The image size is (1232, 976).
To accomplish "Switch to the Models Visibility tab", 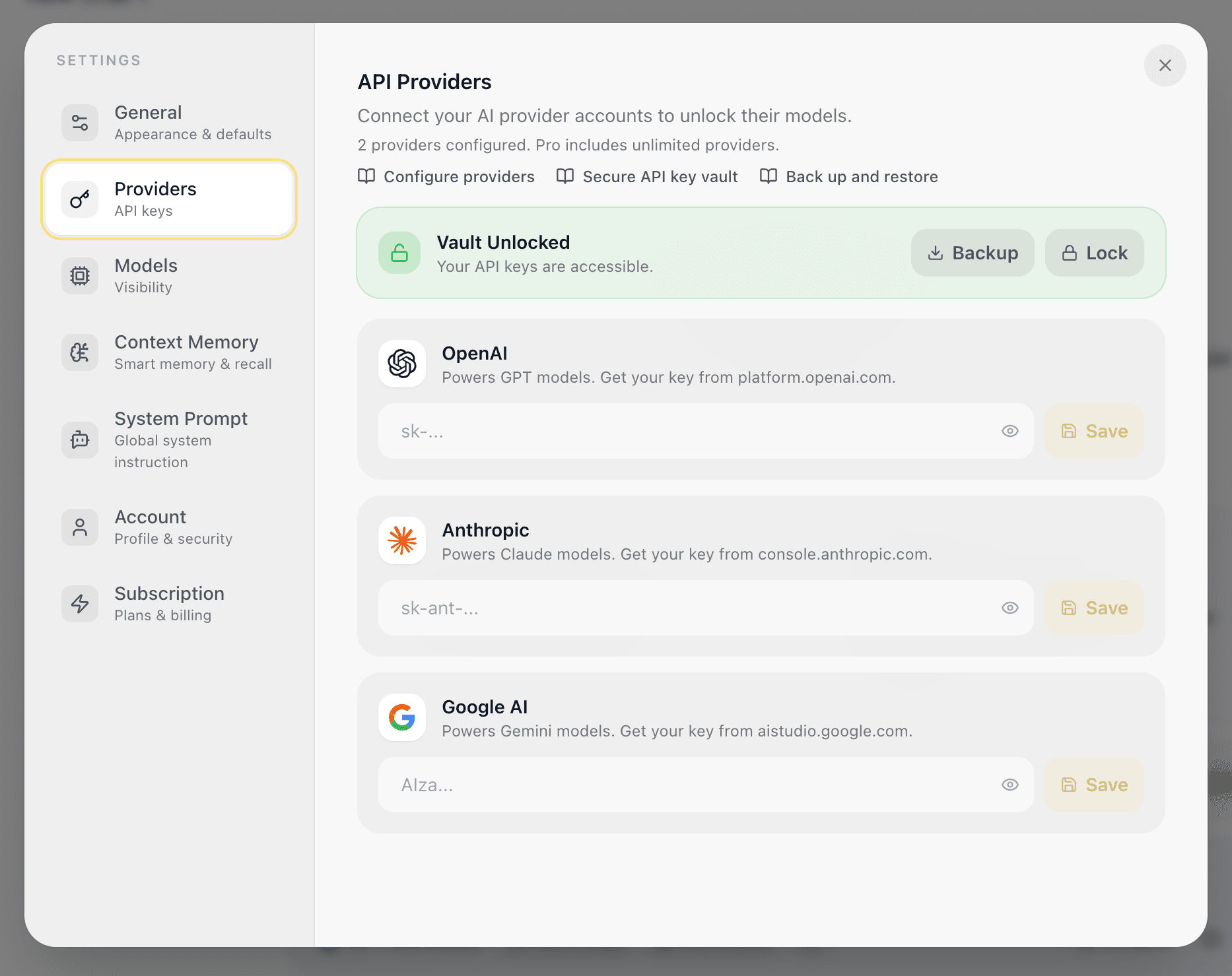I will click(x=169, y=276).
